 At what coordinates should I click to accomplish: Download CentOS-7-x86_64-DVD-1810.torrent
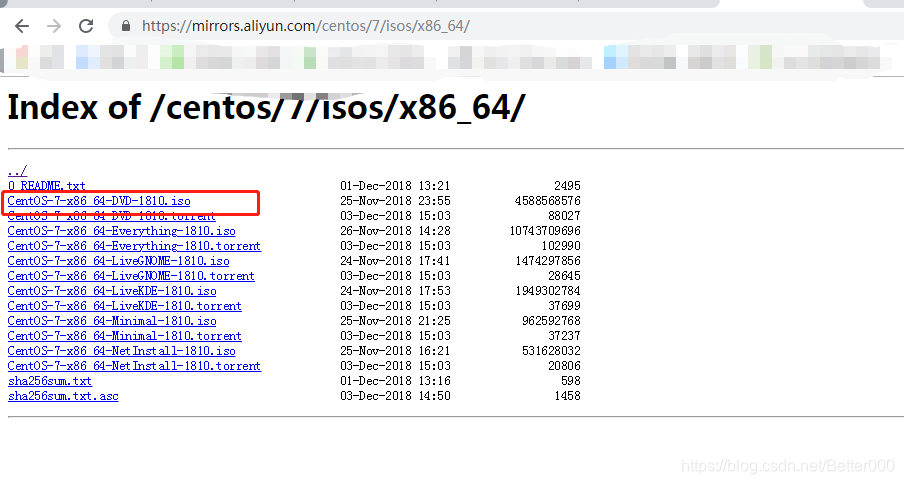pyautogui.click(x=111, y=216)
